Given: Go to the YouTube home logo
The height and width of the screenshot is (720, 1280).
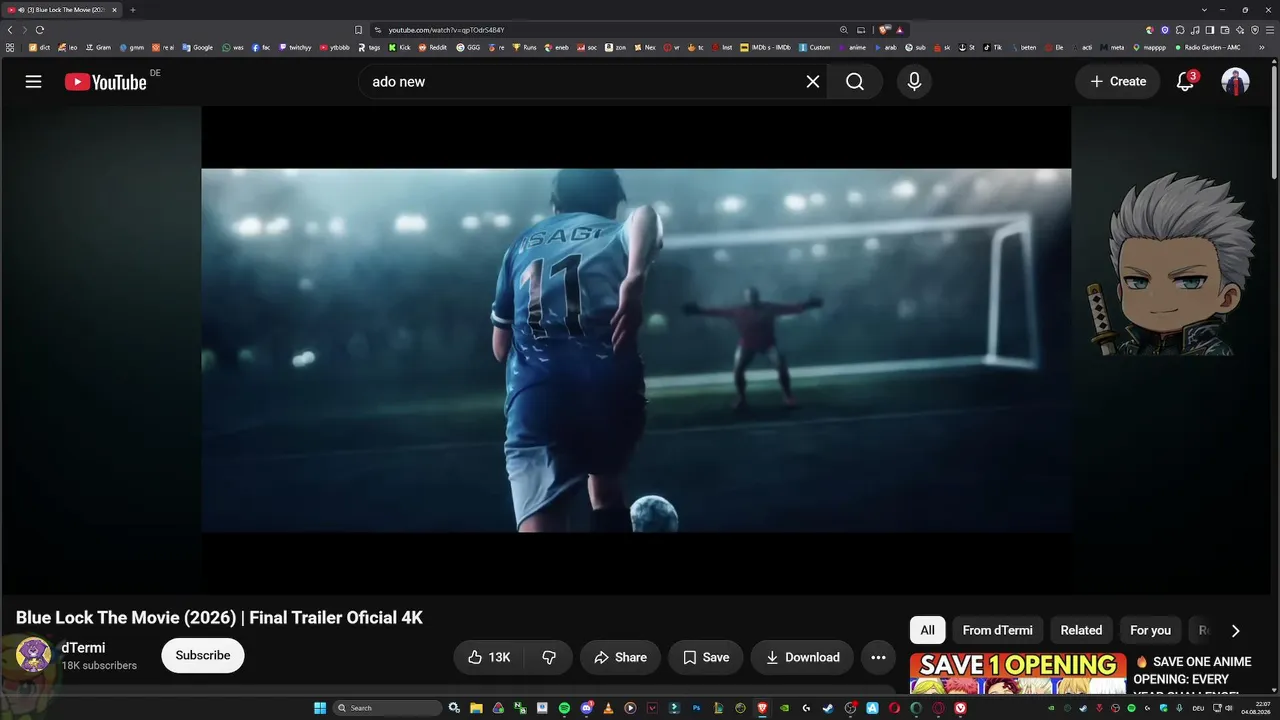Looking at the screenshot, I should point(106,82).
